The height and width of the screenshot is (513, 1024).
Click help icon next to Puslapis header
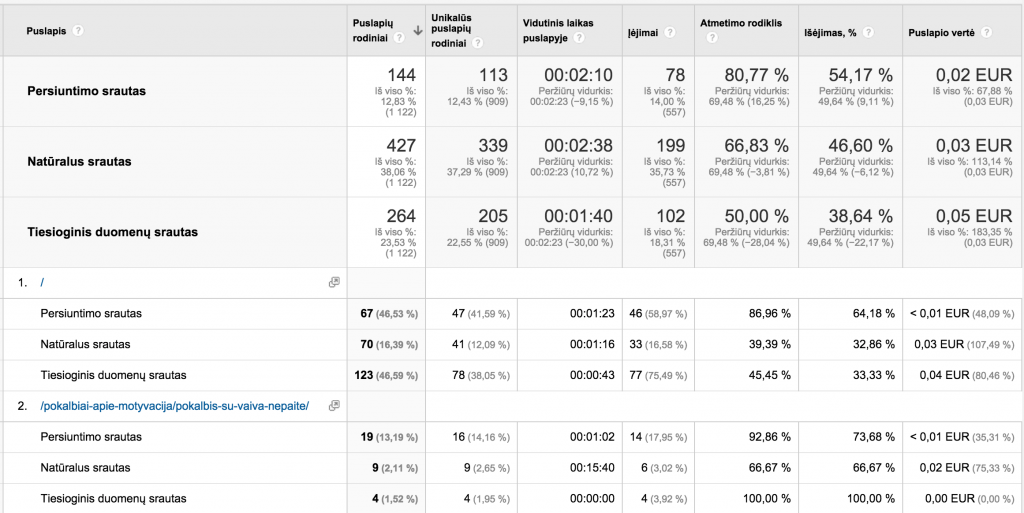pos(78,30)
